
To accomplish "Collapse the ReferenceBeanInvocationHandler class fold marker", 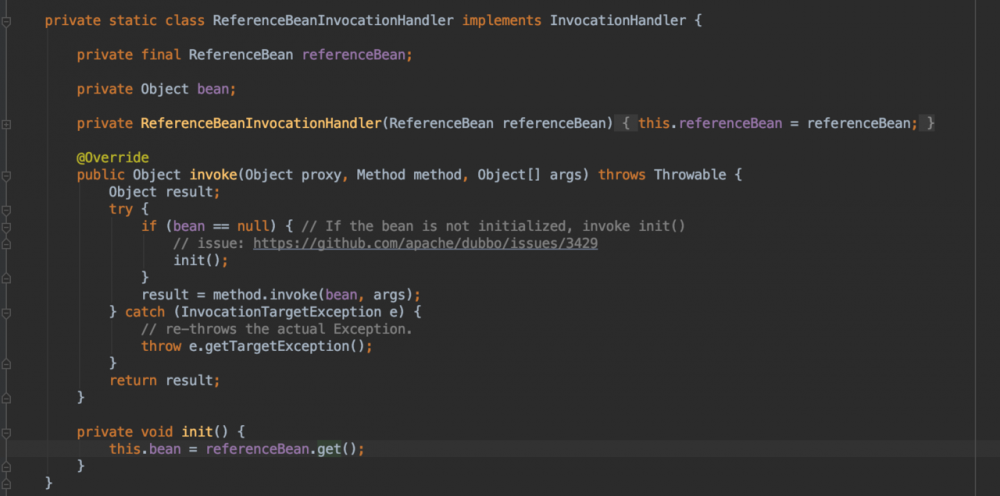I will click(6, 21).
